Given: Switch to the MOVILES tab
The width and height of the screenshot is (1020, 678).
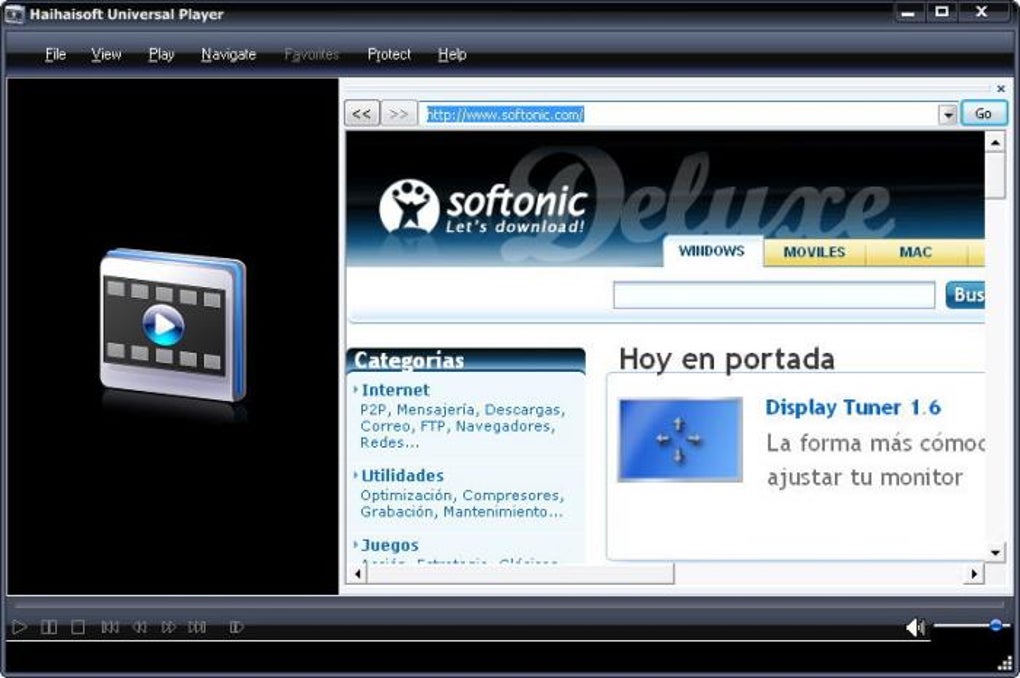Looking at the screenshot, I should click(x=814, y=252).
